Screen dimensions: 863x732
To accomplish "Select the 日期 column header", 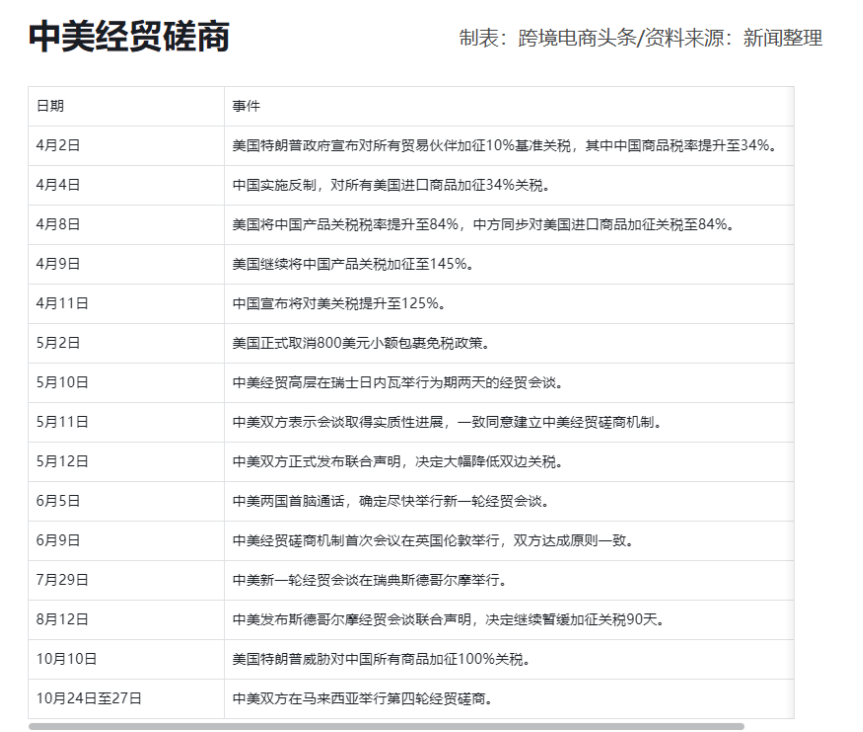I will 50,106.
